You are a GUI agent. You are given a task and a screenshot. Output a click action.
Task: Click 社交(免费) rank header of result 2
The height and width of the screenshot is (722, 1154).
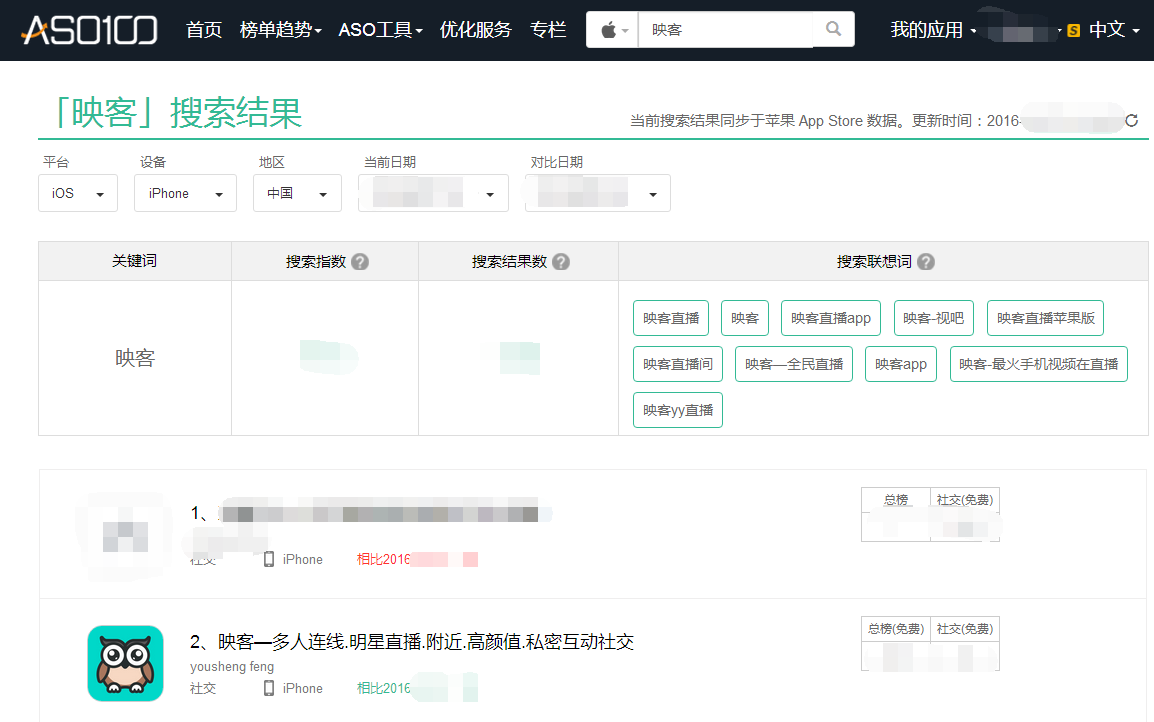click(965, 629)
